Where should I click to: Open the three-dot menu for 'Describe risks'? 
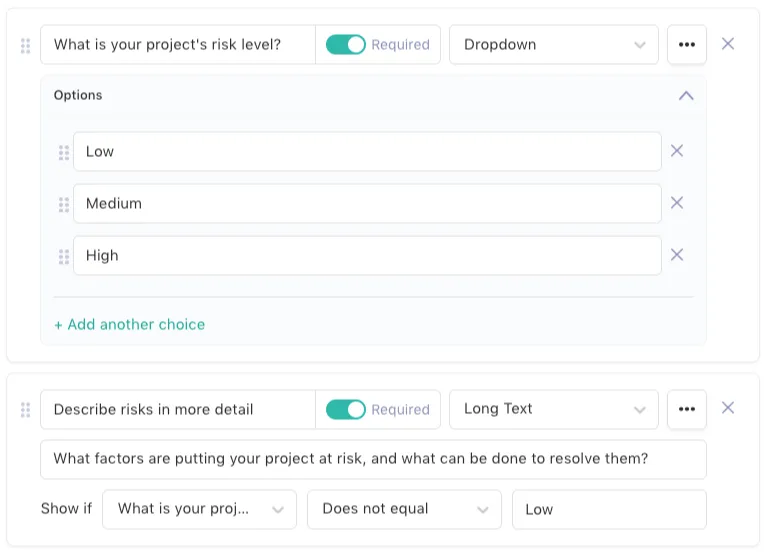tap(687, 409)
